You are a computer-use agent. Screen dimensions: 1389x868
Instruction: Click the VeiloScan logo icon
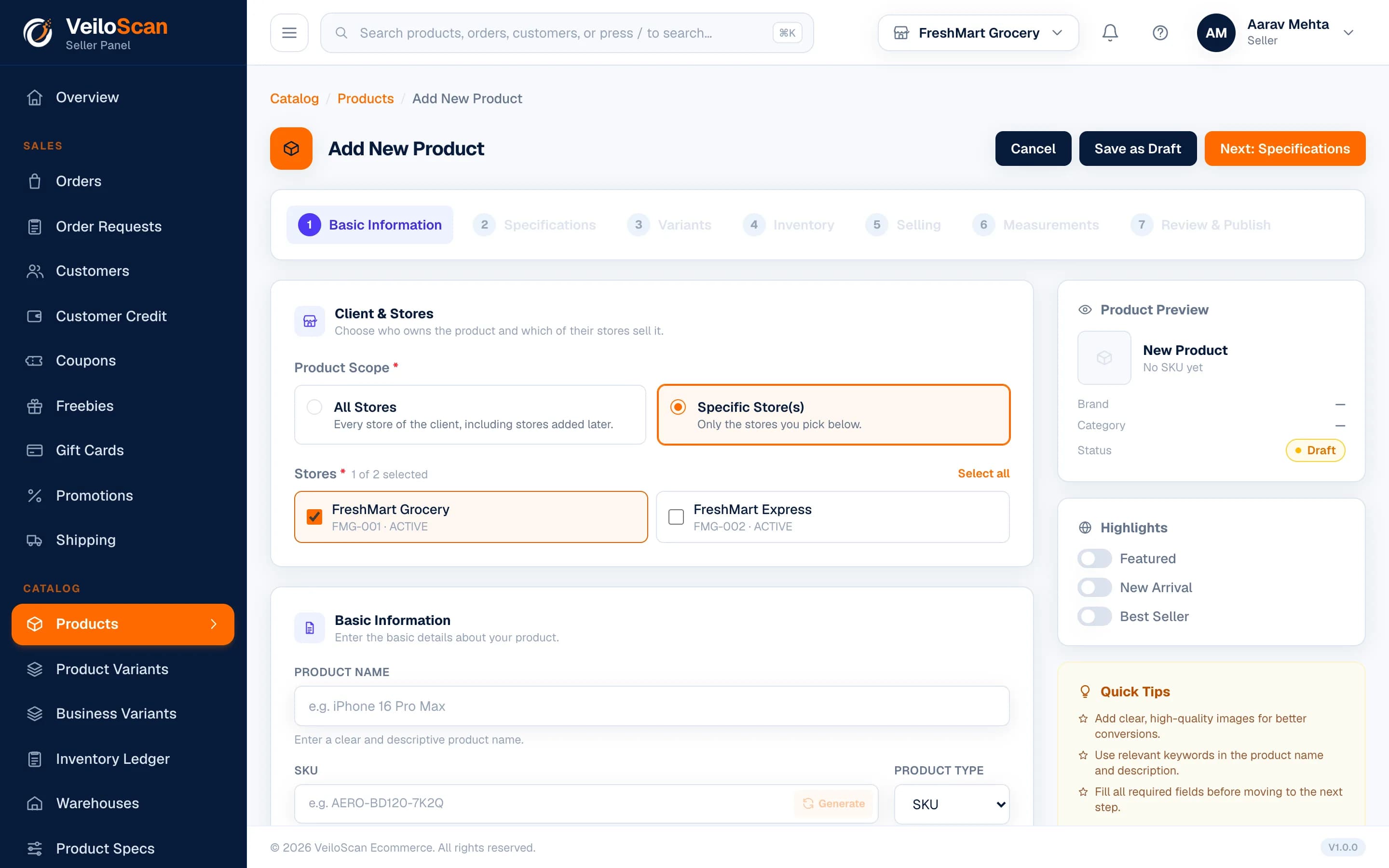click(38, 33)
